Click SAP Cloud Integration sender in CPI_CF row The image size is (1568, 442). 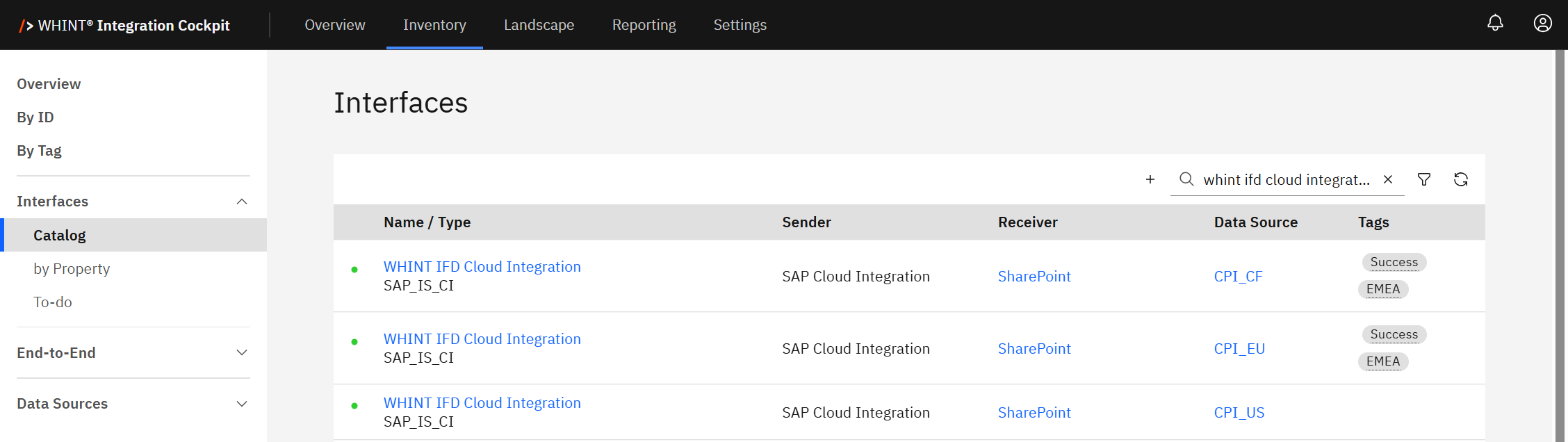pos(856,277)
